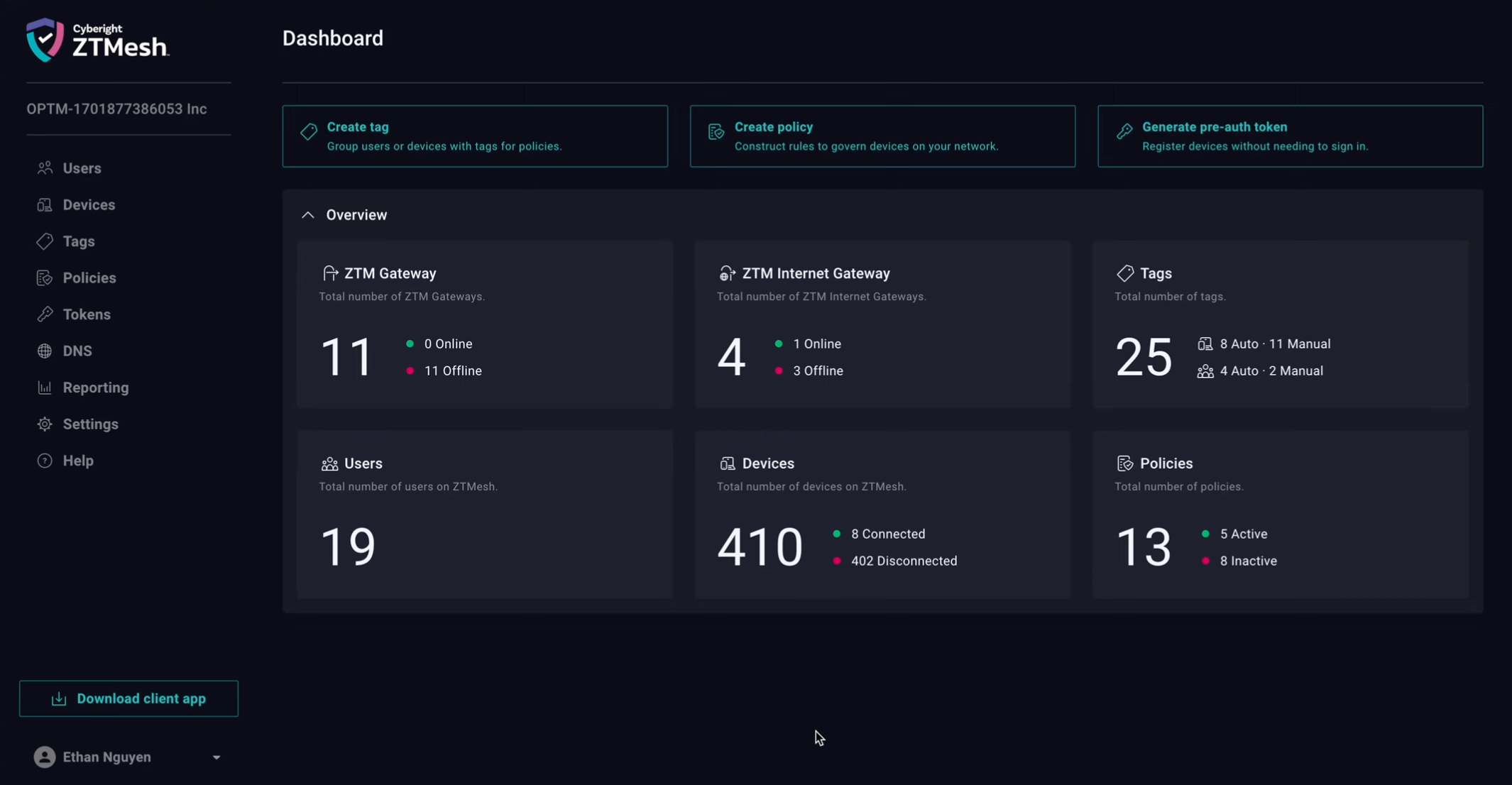Screen dimensions: 1512x785
Task: Click the Tags icon in the sidebar
Action: pyautogui.click(x=44, y=241)
